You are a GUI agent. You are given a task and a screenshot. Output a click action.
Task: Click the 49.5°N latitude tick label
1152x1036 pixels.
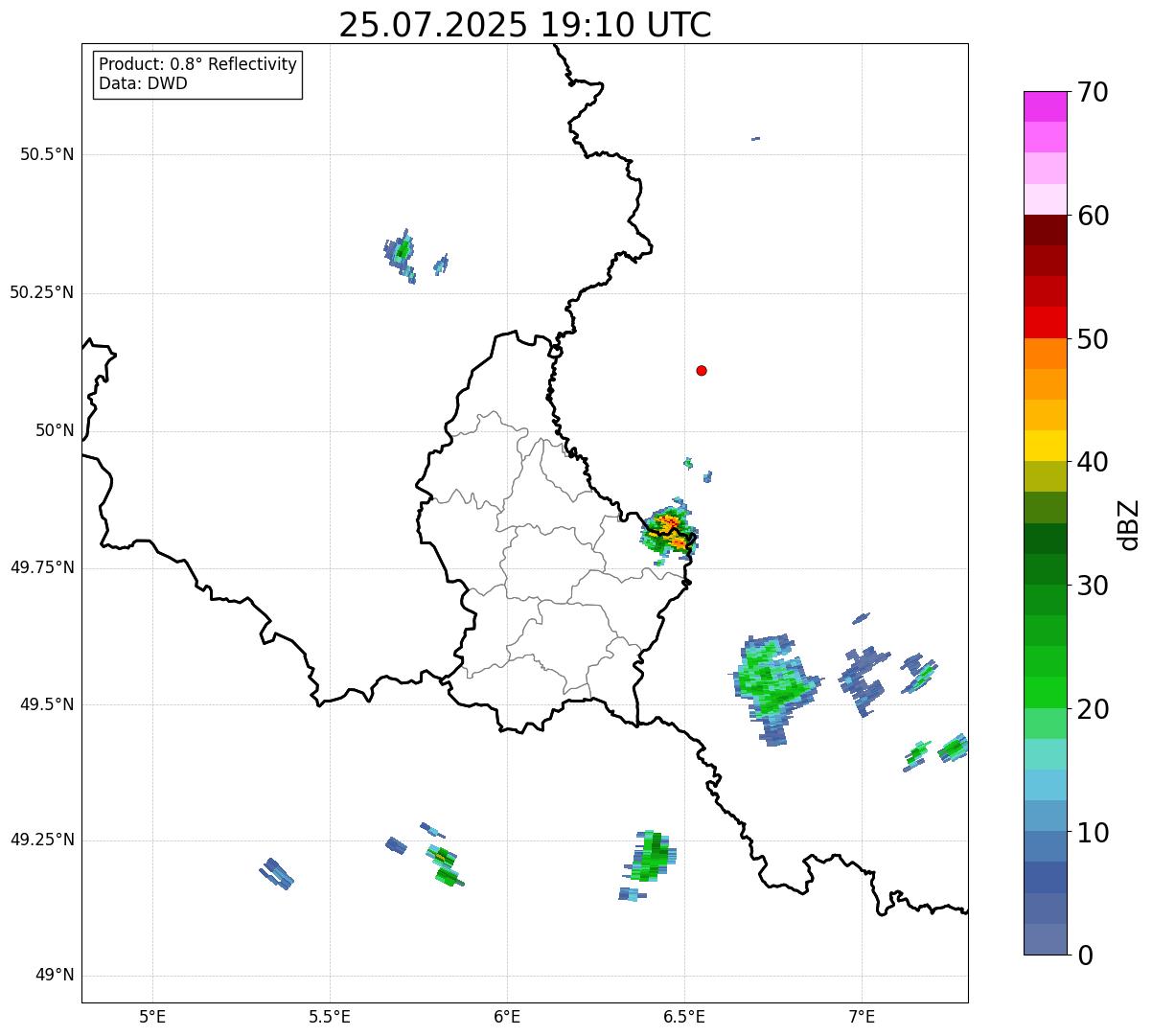47,704
